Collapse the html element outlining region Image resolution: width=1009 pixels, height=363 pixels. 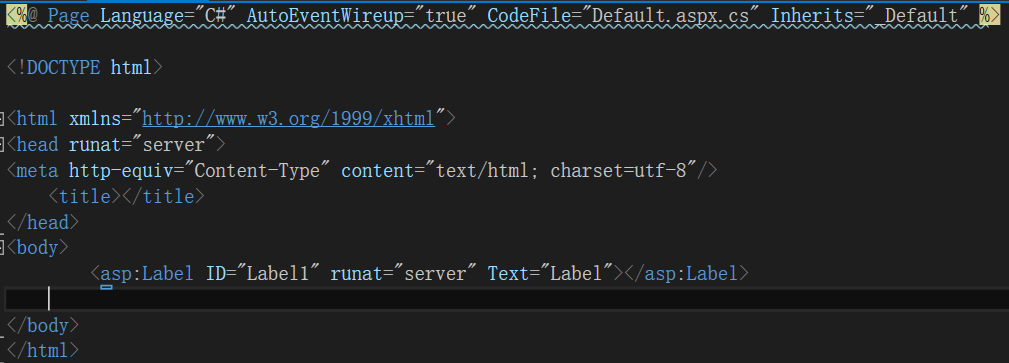[x=1, y=119]
